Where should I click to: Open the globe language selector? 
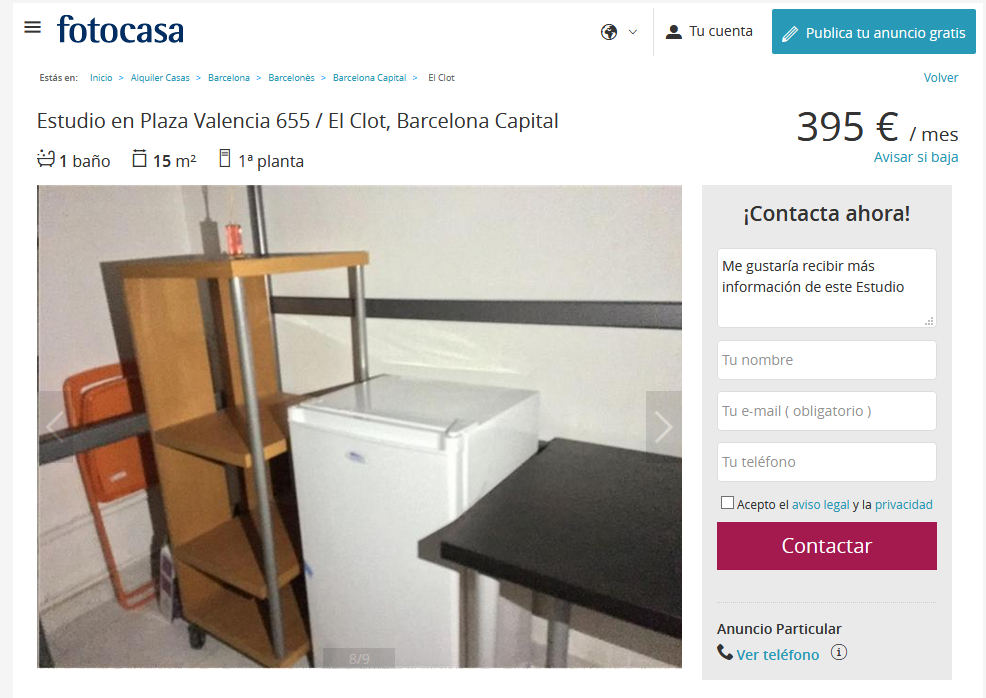(609, 32)
